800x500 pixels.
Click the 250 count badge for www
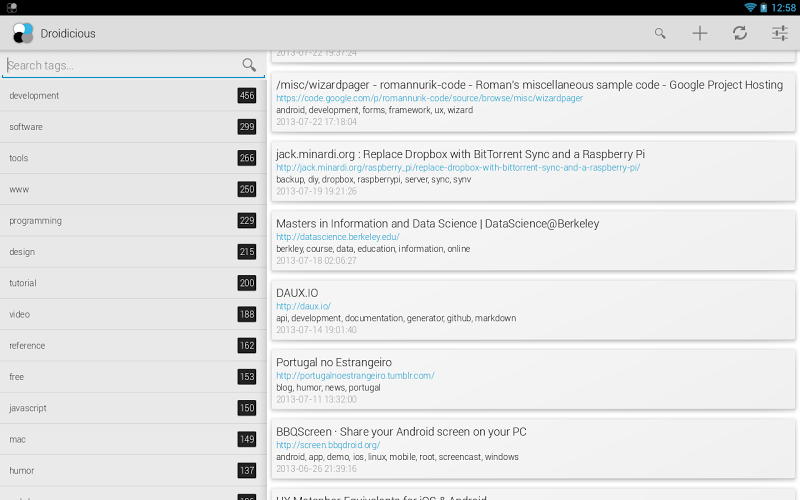click(x=247, y=189)
